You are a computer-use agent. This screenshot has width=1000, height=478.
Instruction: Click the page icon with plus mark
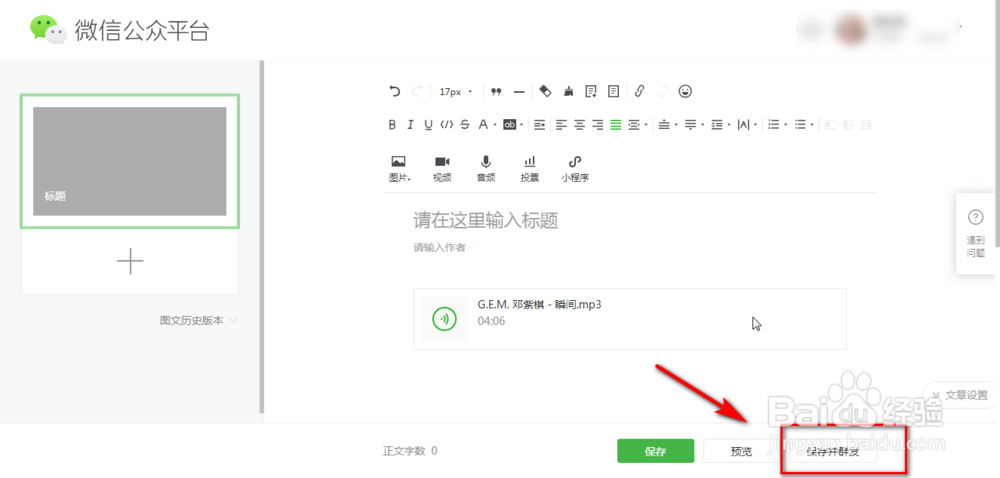591,92
